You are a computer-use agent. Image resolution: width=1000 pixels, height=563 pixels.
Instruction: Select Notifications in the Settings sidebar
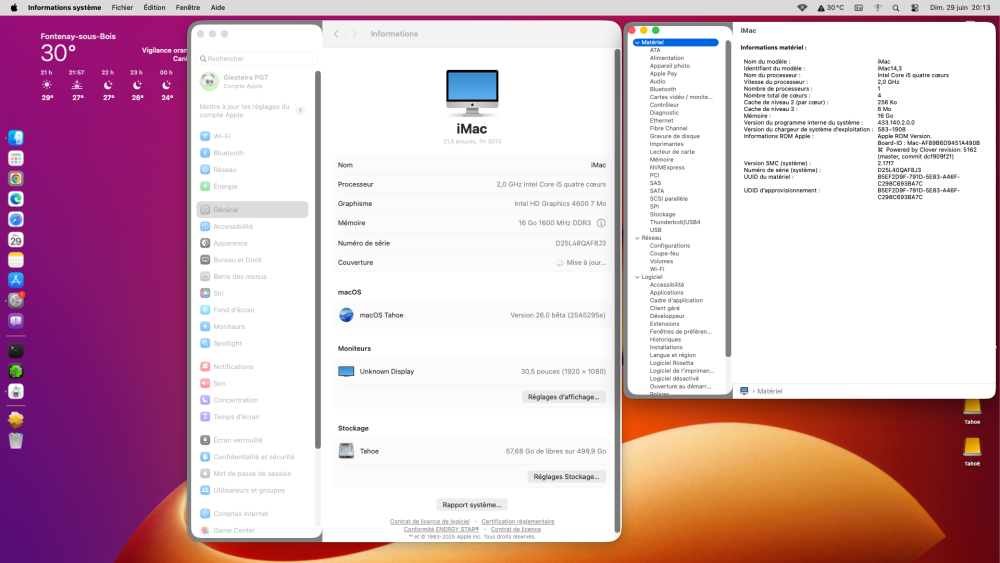(253, 367)
